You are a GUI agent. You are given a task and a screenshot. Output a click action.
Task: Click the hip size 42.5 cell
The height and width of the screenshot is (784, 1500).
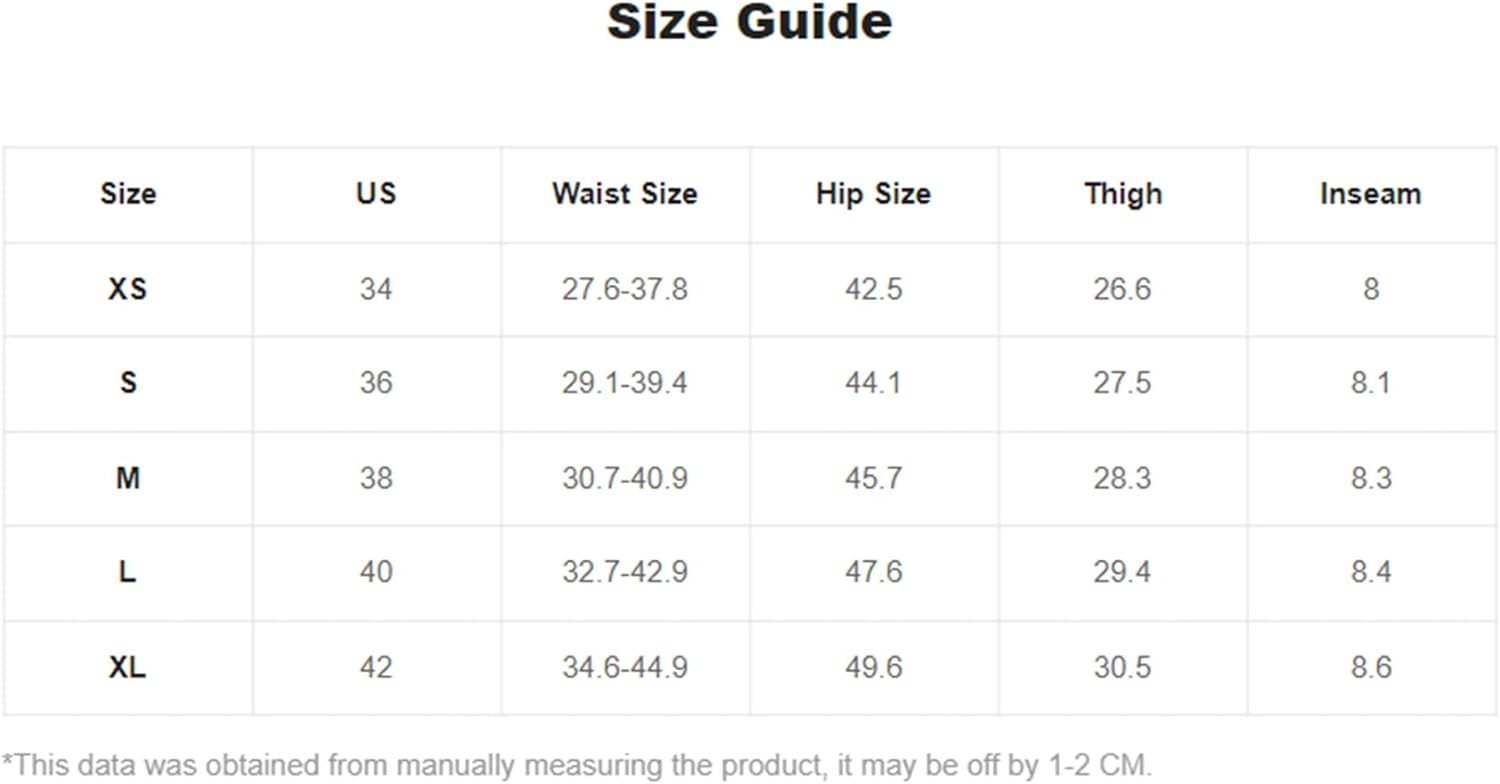pos(873,289)
